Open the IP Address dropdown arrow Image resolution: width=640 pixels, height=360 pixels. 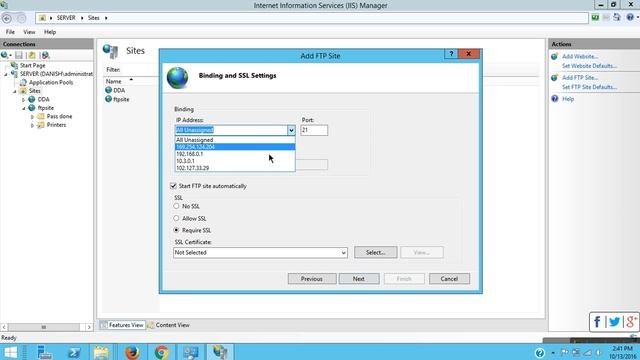(x=291, y=130)
